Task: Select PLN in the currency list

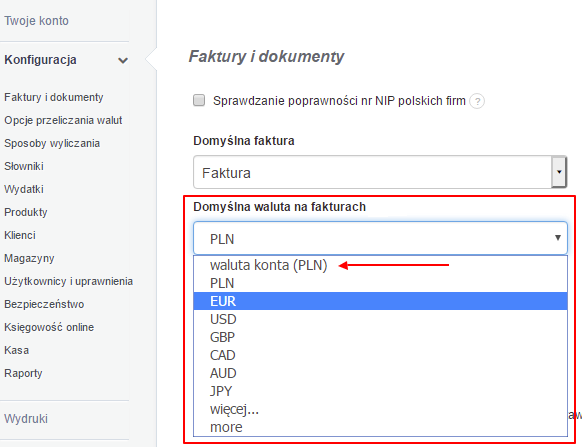Action: click(x=380, y=283)
